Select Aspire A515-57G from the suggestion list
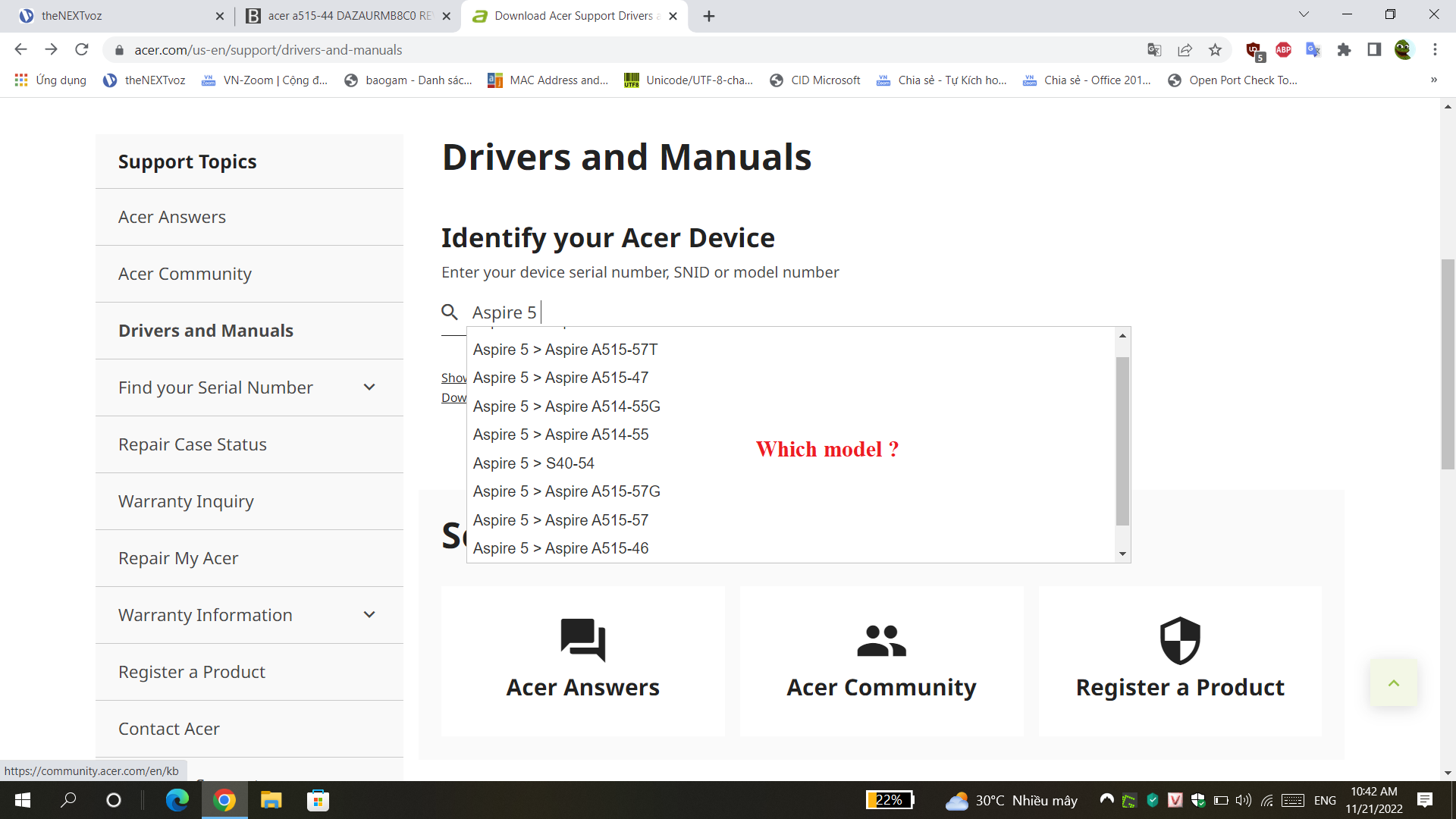 tap(566, 491)
